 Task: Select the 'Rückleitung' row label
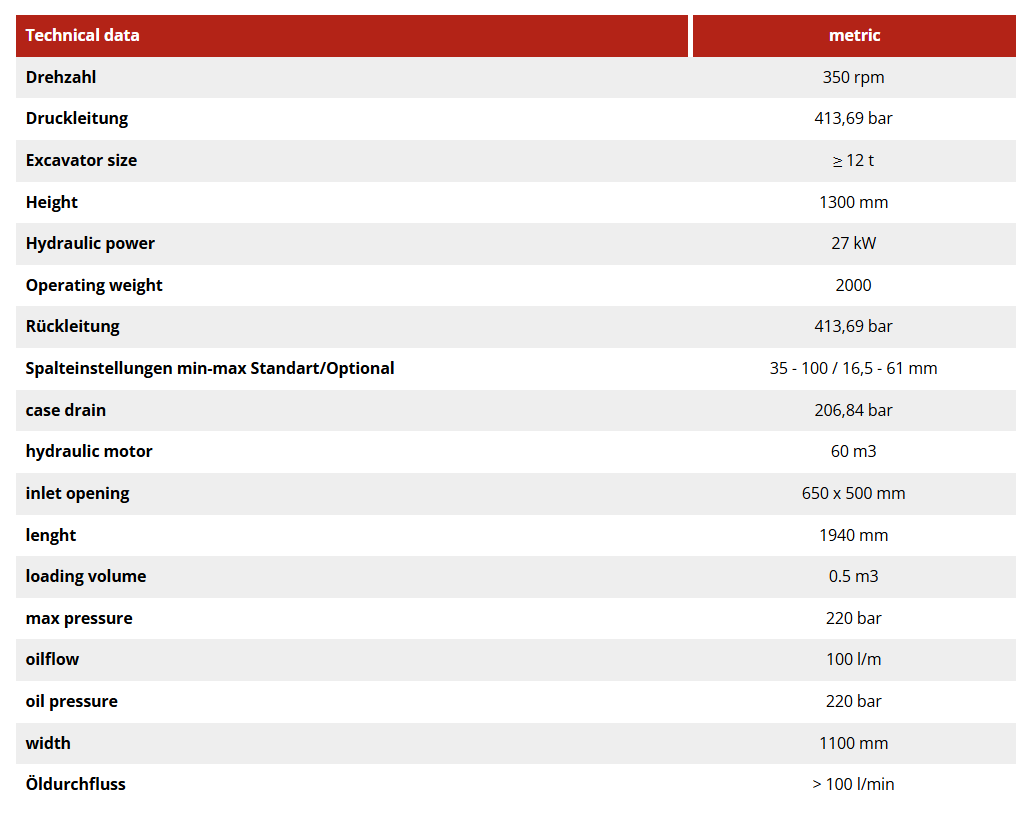tap(72, 327)
